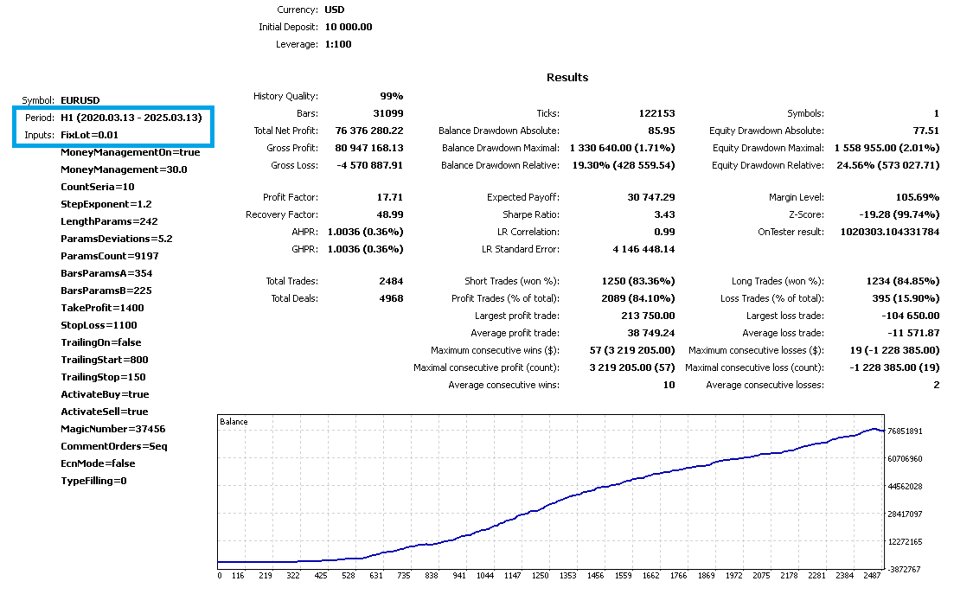
Task: Click the Leverage value 1:100
Action: click(338, 44)
